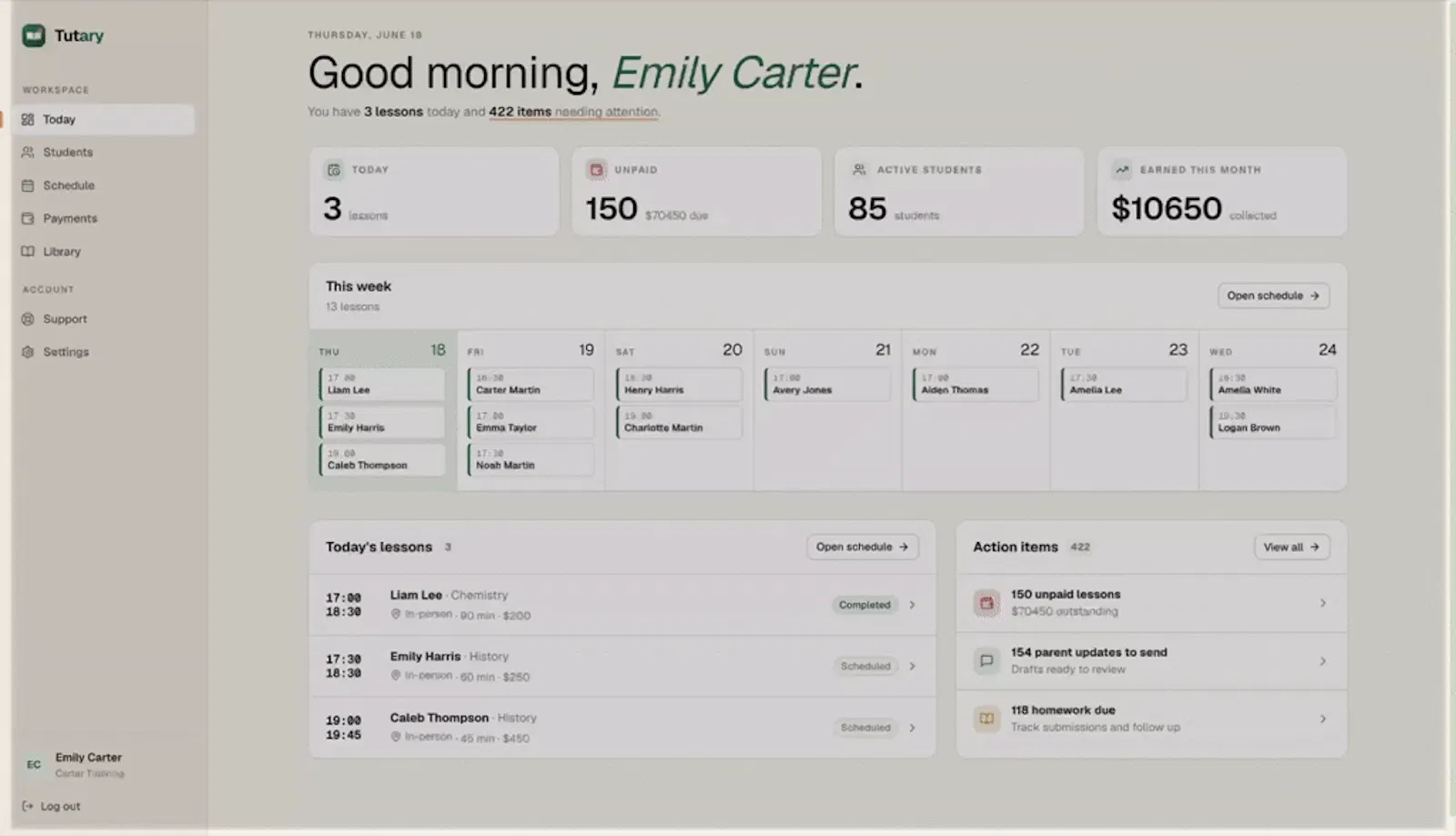Click the Earned This Month trend icon
Image resolution: width=1456 pixels, height=836 pixels.
pos(1122,170)
